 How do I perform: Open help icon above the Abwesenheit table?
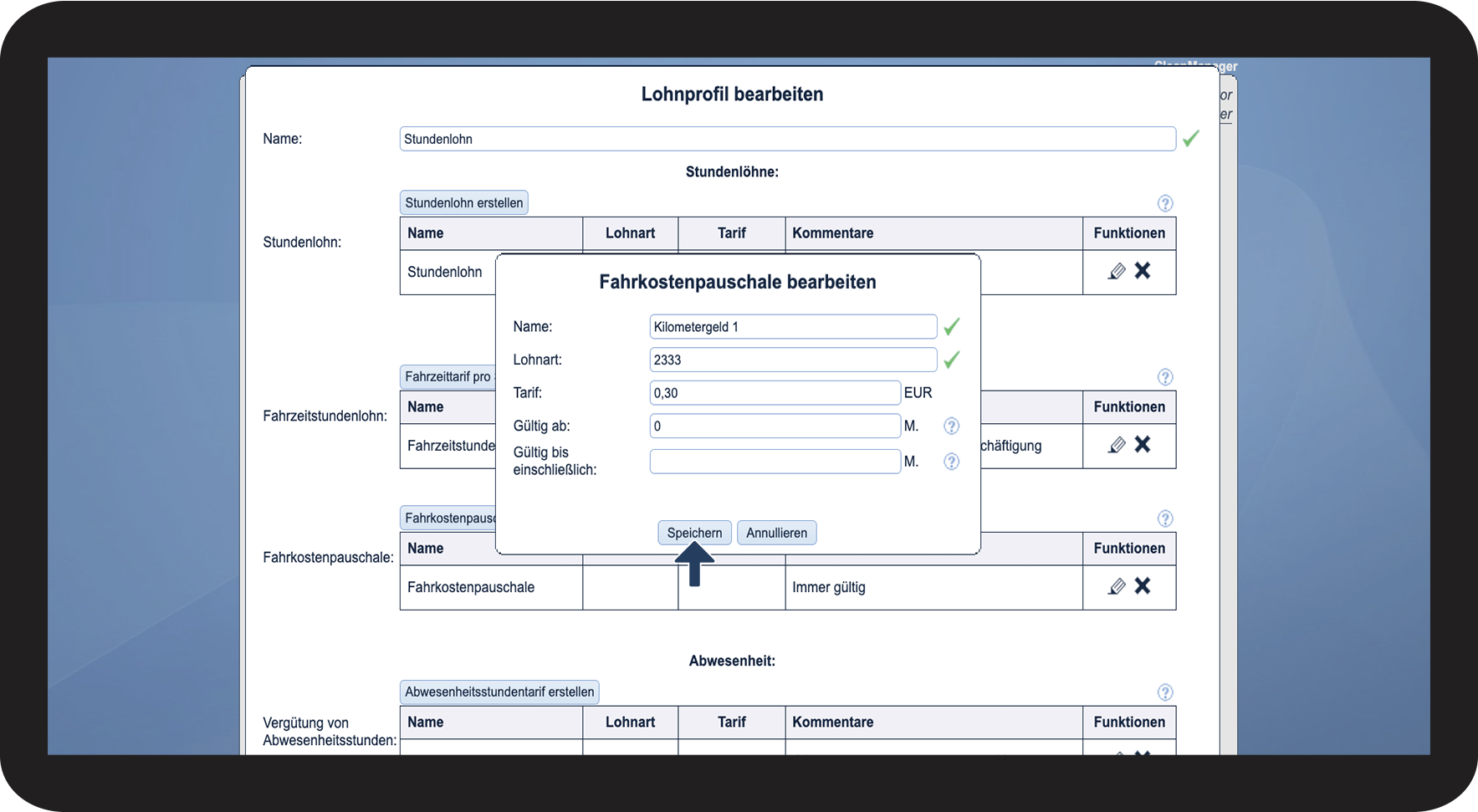click(x=1165, y=692)
